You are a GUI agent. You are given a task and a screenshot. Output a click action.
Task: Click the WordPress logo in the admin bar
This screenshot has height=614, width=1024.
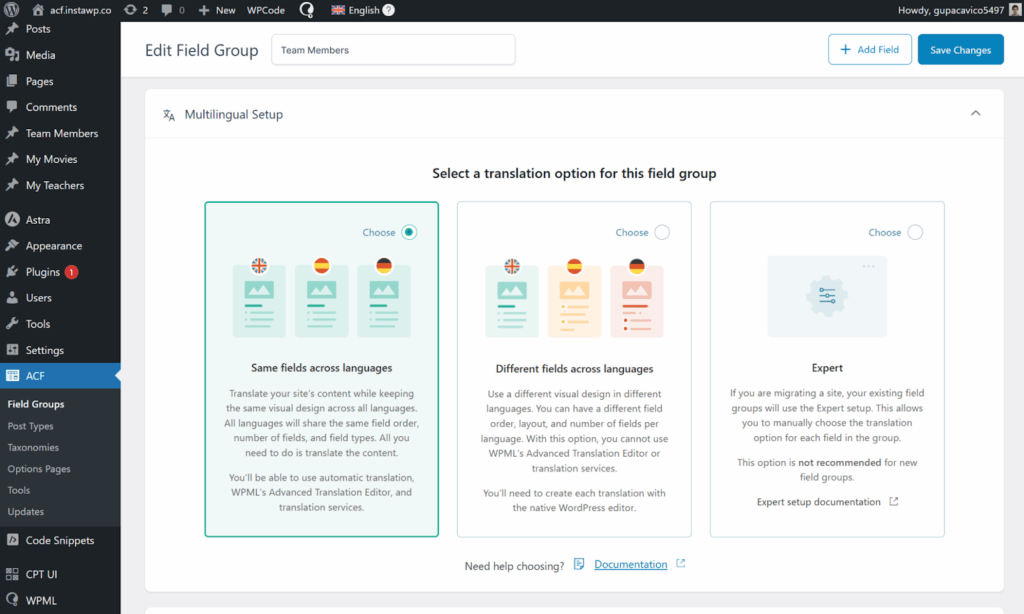(x=13, y=11)
